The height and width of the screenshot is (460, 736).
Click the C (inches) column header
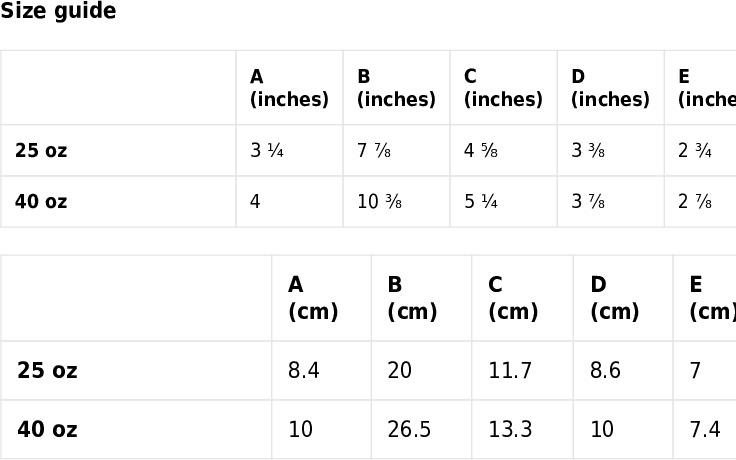pyautogui.click(x=504, y=88)
